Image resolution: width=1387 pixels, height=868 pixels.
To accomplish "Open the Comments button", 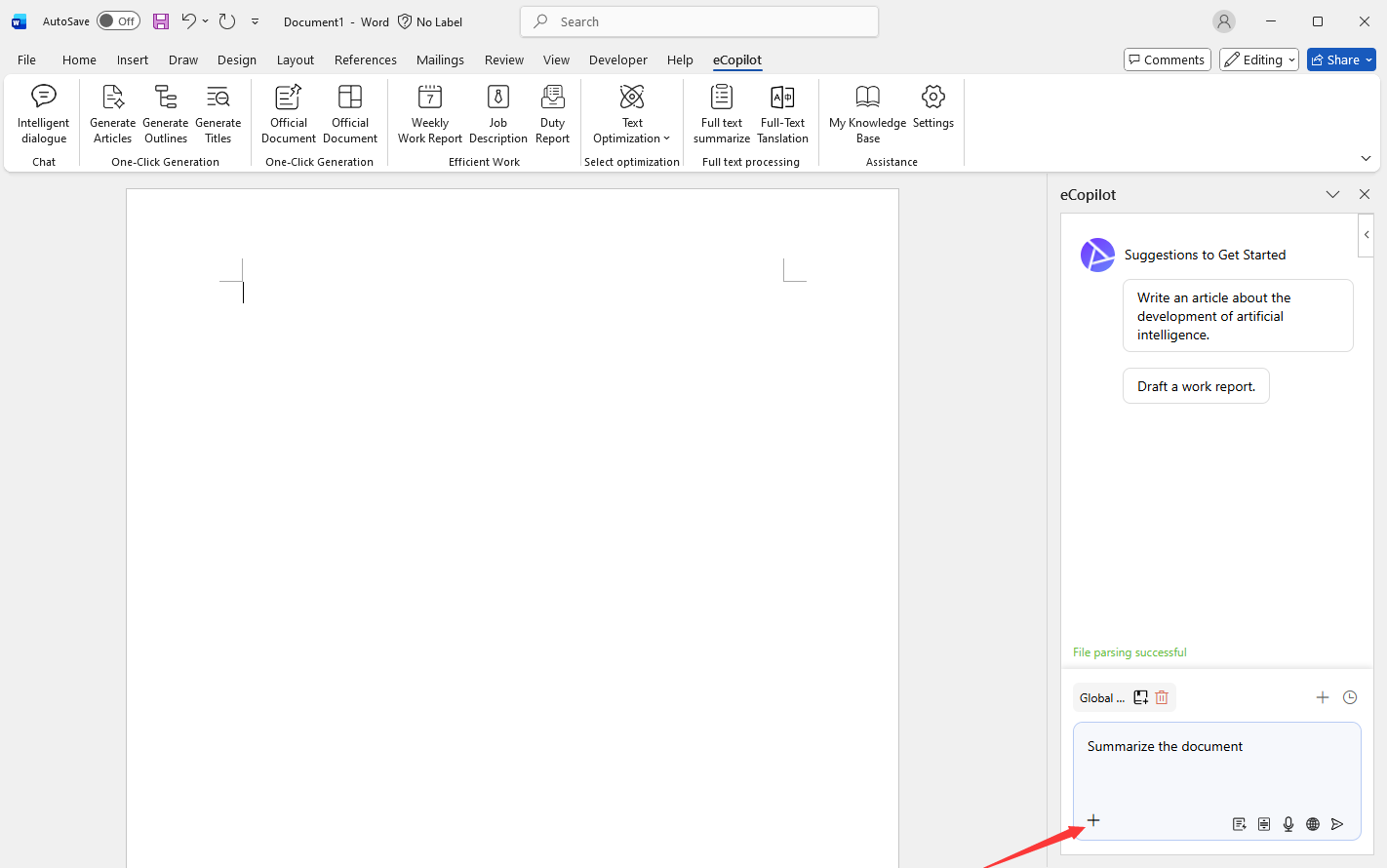I will point(1167,59).
